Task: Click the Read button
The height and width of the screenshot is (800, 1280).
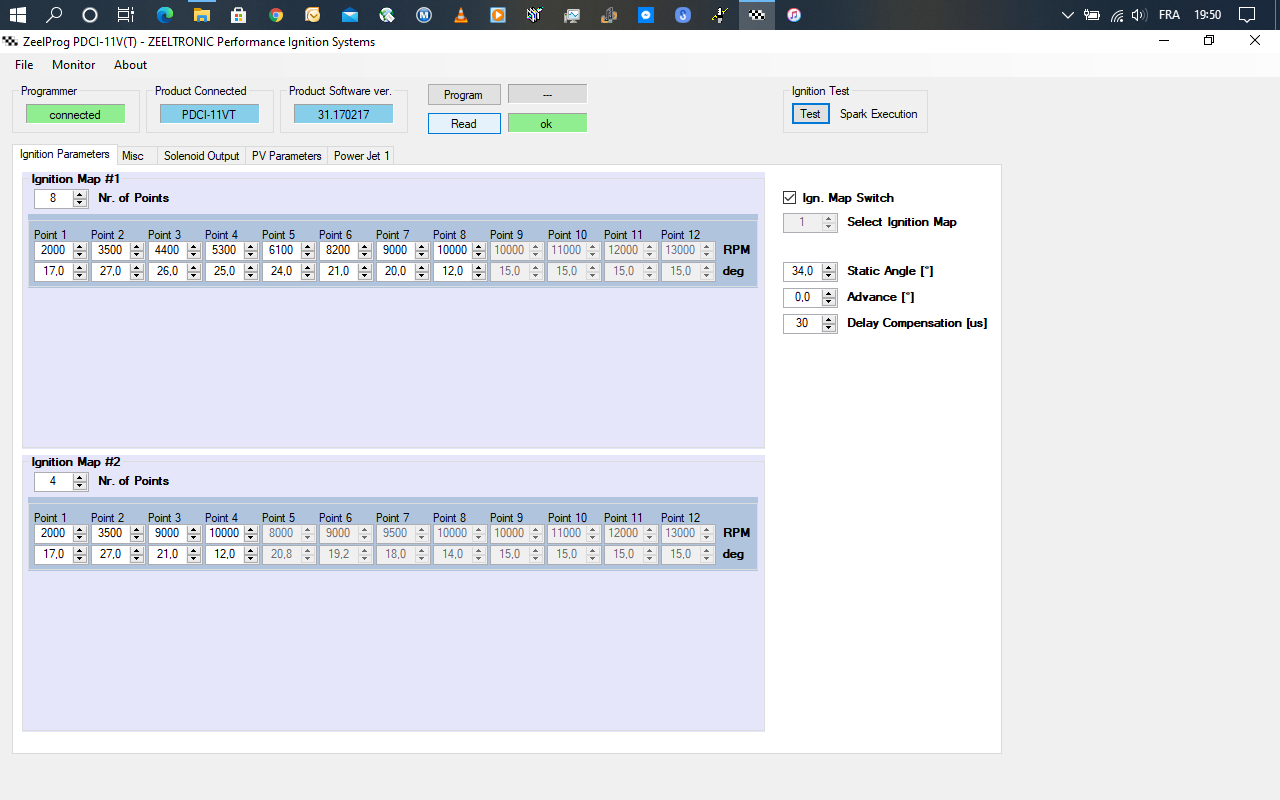Action: coord(464,124)
